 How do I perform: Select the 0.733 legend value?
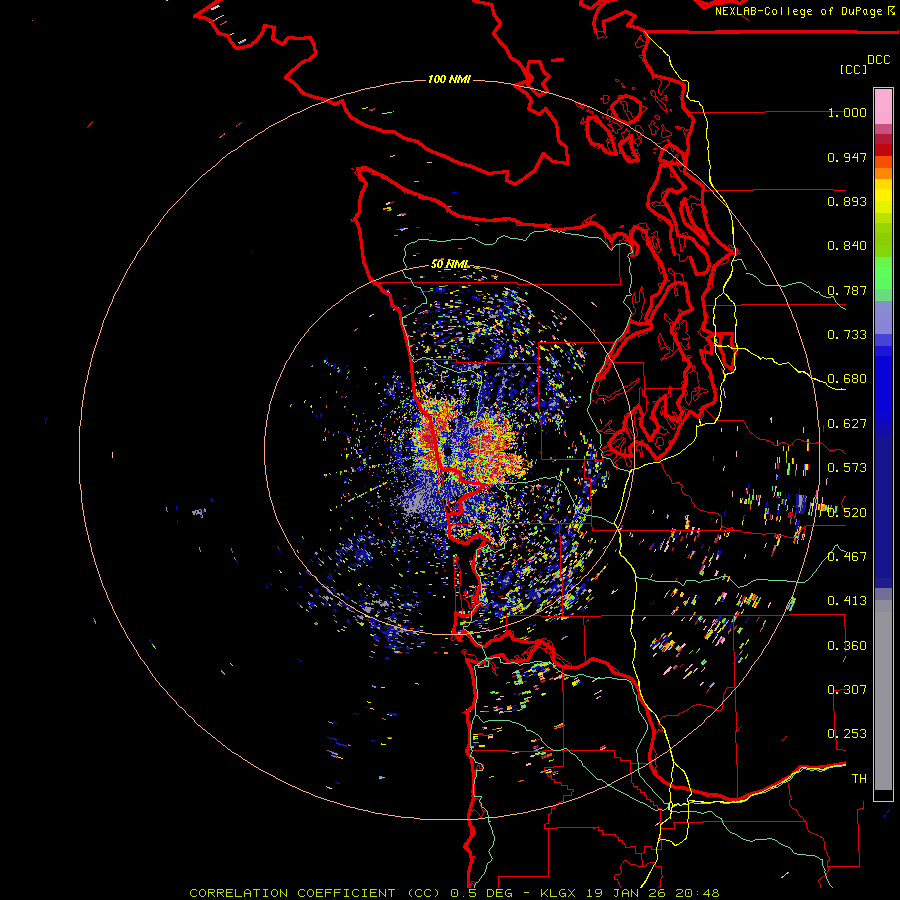point(847,335)
